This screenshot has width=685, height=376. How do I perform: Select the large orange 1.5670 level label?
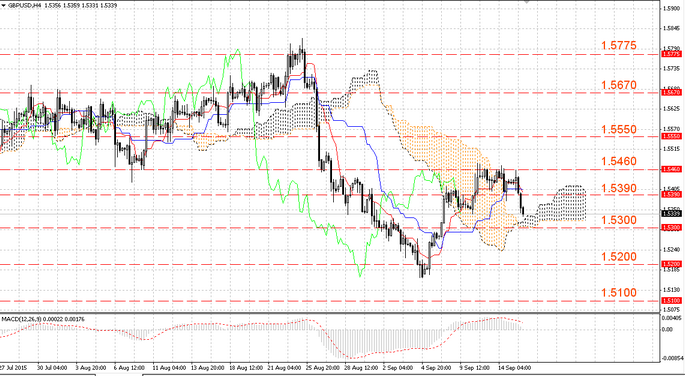tap(619, 85)
